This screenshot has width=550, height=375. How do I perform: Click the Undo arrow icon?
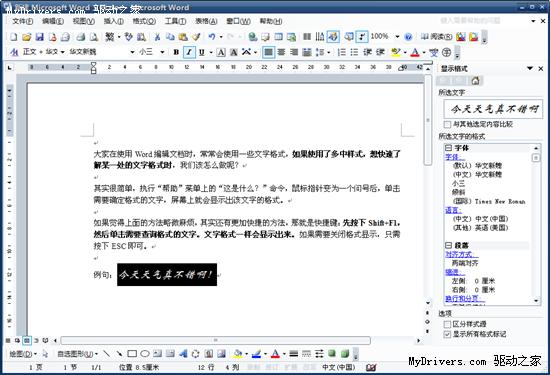click(212, 36)
